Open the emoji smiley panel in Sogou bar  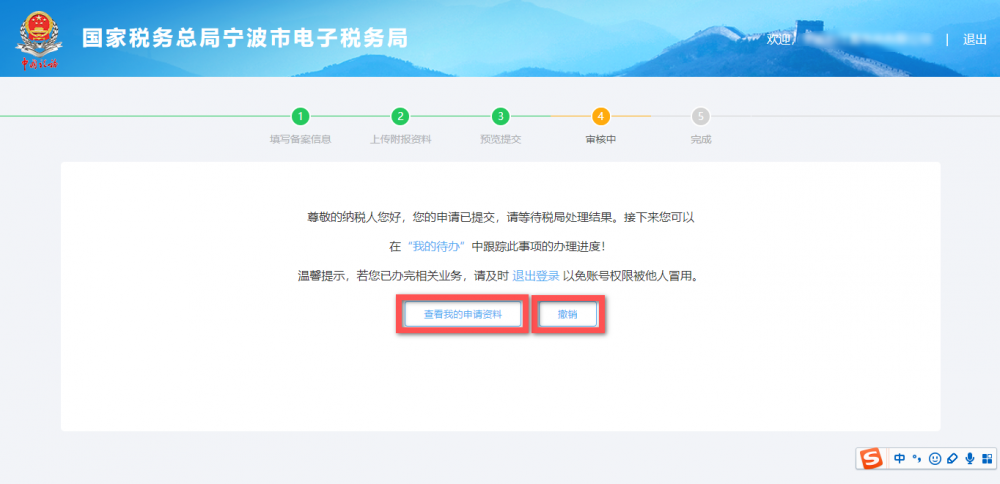935,458
